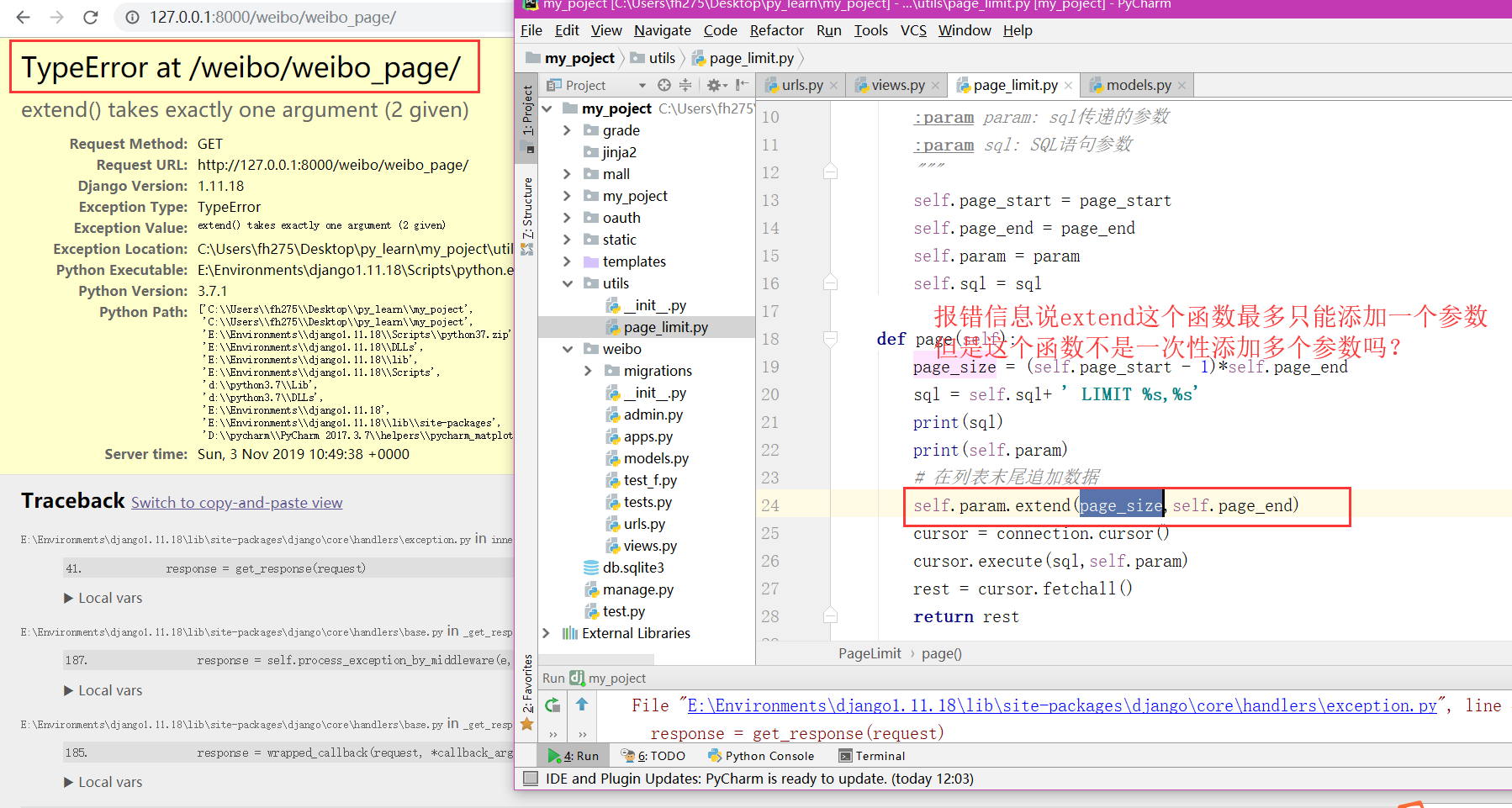Expand the templates folder
The width and height of the screenshot is (1512, 808).
pos(568,261)
